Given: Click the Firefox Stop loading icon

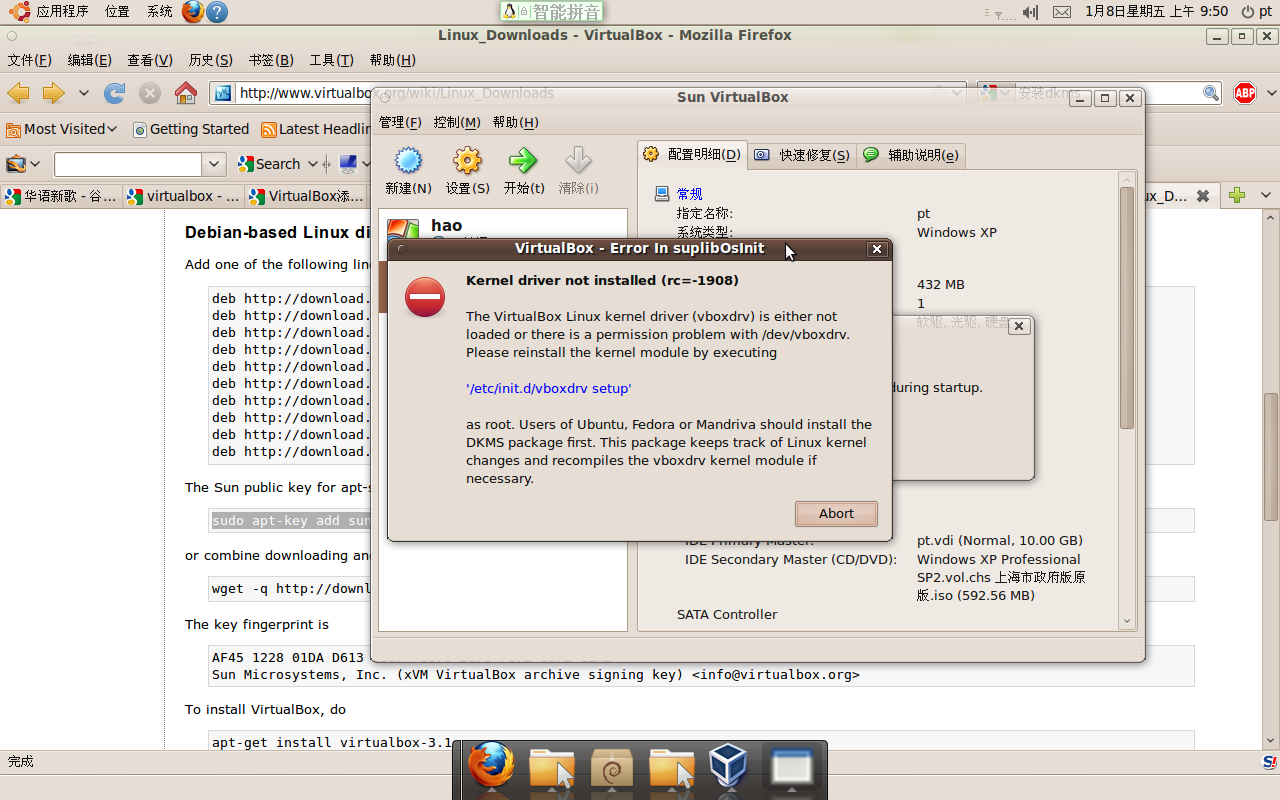Looking at the screenshot, I should [150, 93].
